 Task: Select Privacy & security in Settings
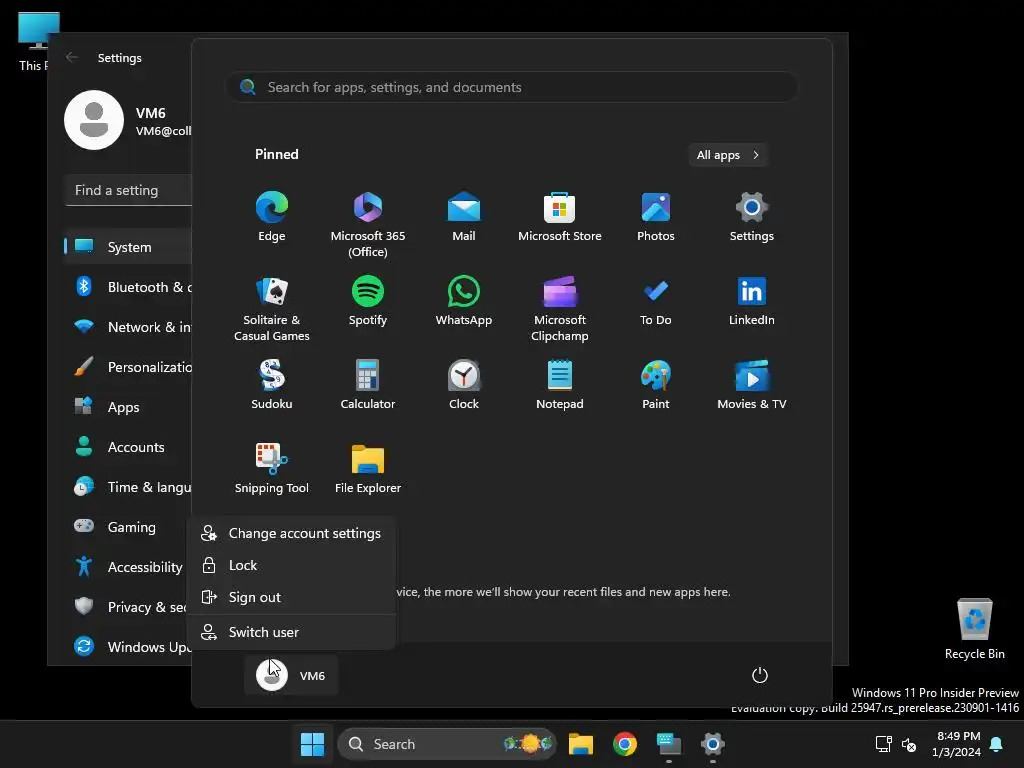[x=128, y=607]
